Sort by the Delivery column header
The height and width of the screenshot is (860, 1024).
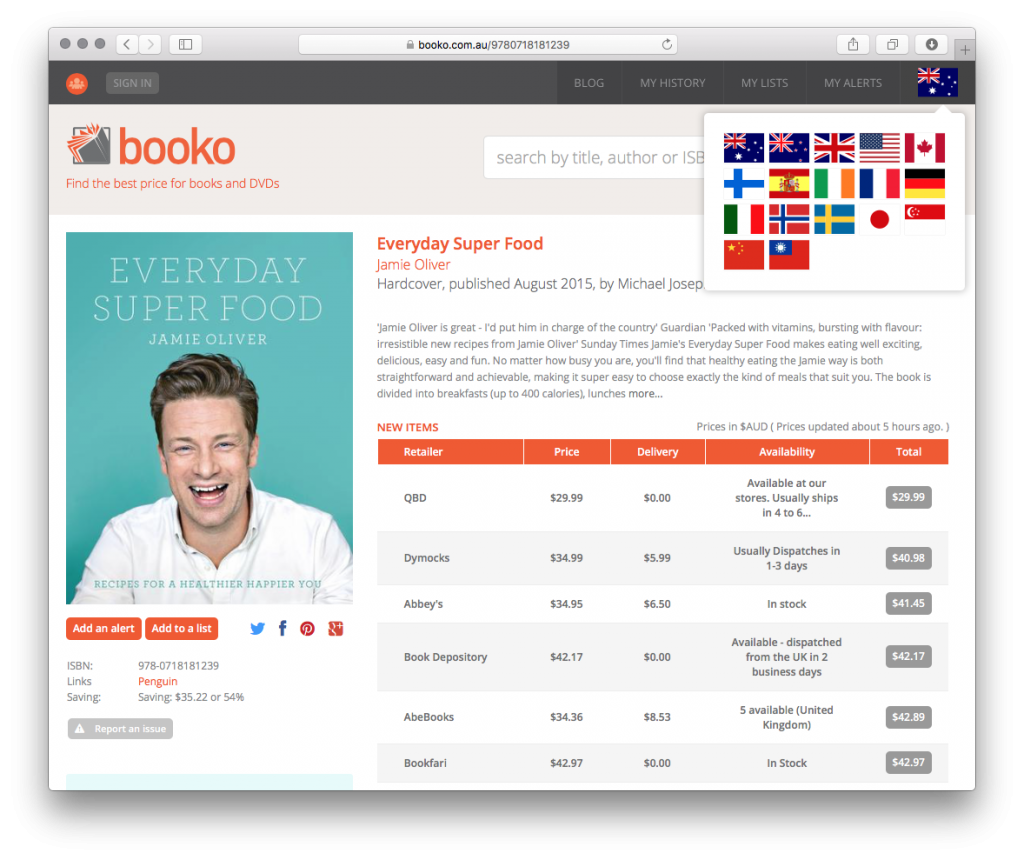tap(658, 452)
